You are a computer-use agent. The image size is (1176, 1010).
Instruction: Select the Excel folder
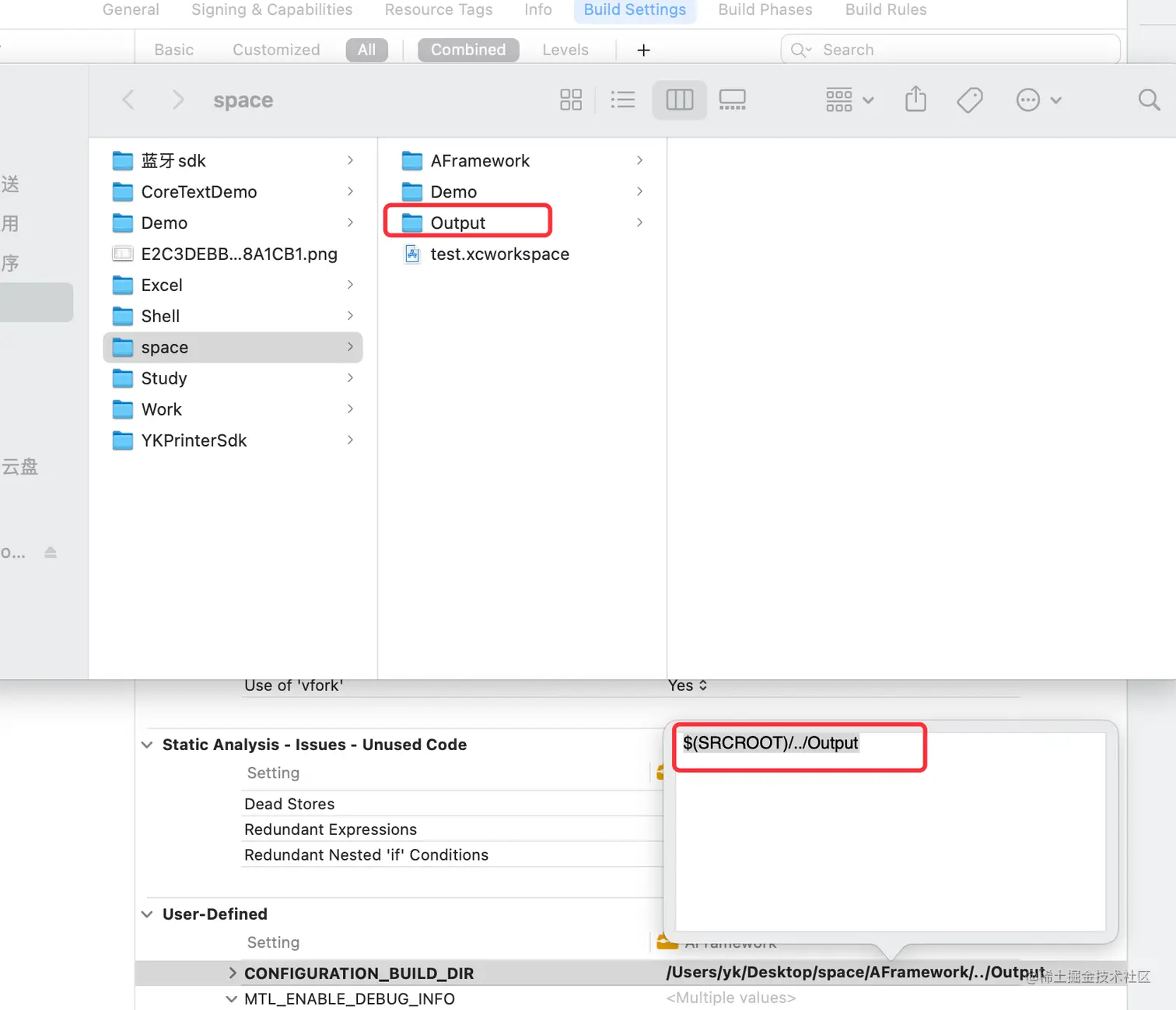[233, 285]
